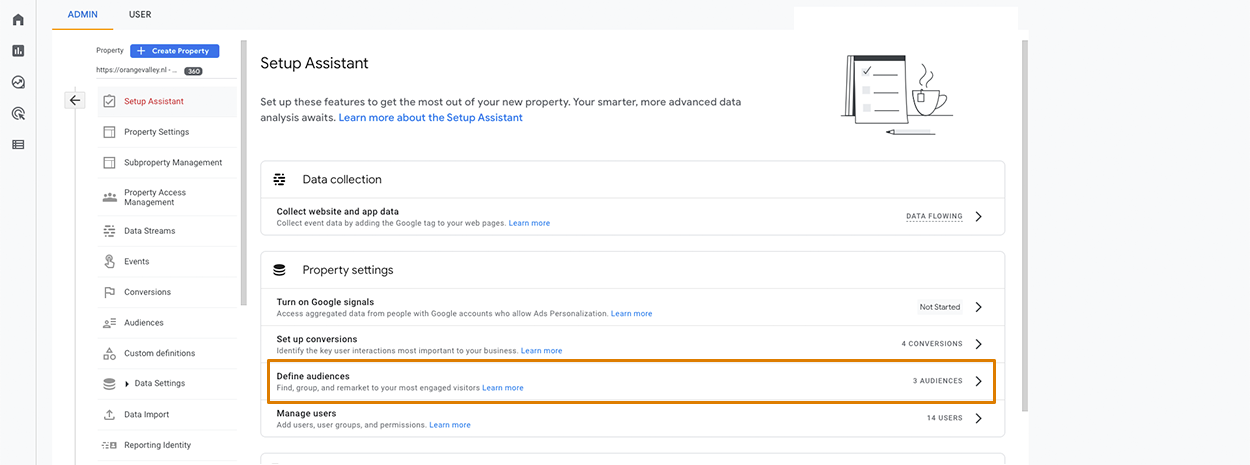The image size is (1250, 465).
Task: Open the Configure table icon in rail
Action: tap(18, 144)
